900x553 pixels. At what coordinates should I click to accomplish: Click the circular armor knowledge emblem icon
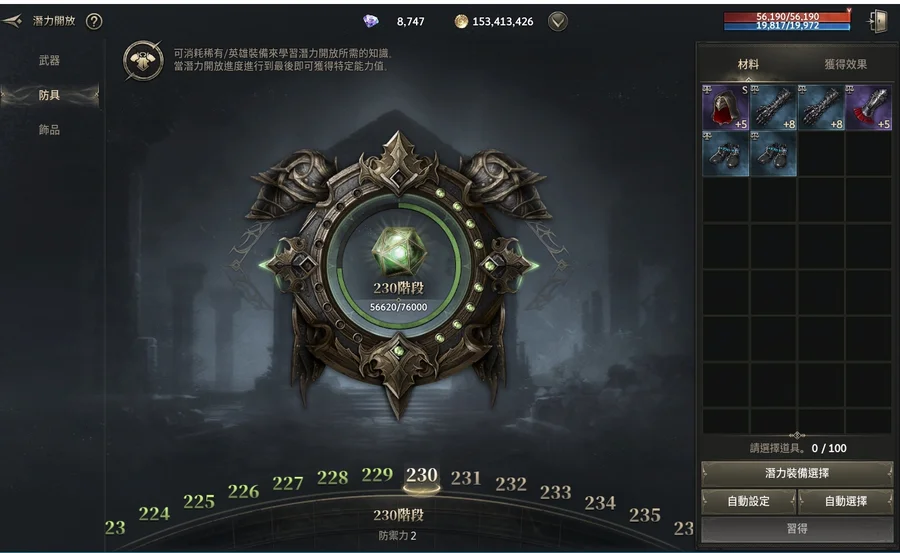coord(143,60)
